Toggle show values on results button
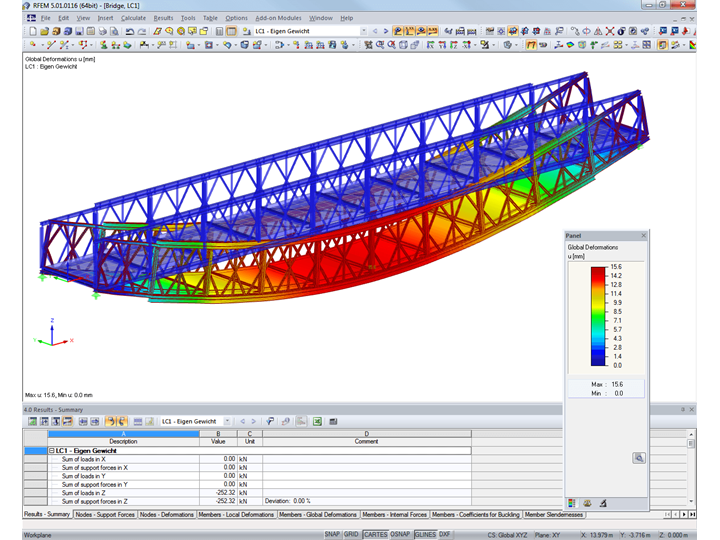Viewport: 720px width, 540px height. 433,31
